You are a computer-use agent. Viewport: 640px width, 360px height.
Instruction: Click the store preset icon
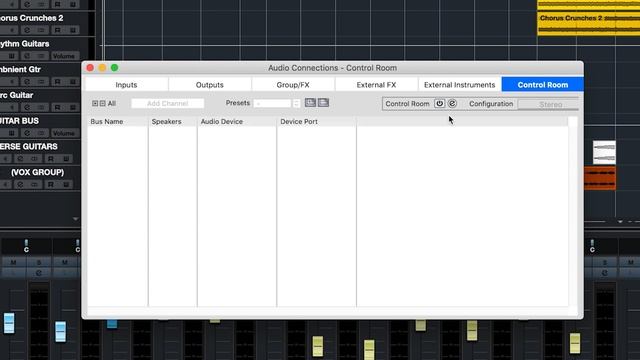[310, 102]
